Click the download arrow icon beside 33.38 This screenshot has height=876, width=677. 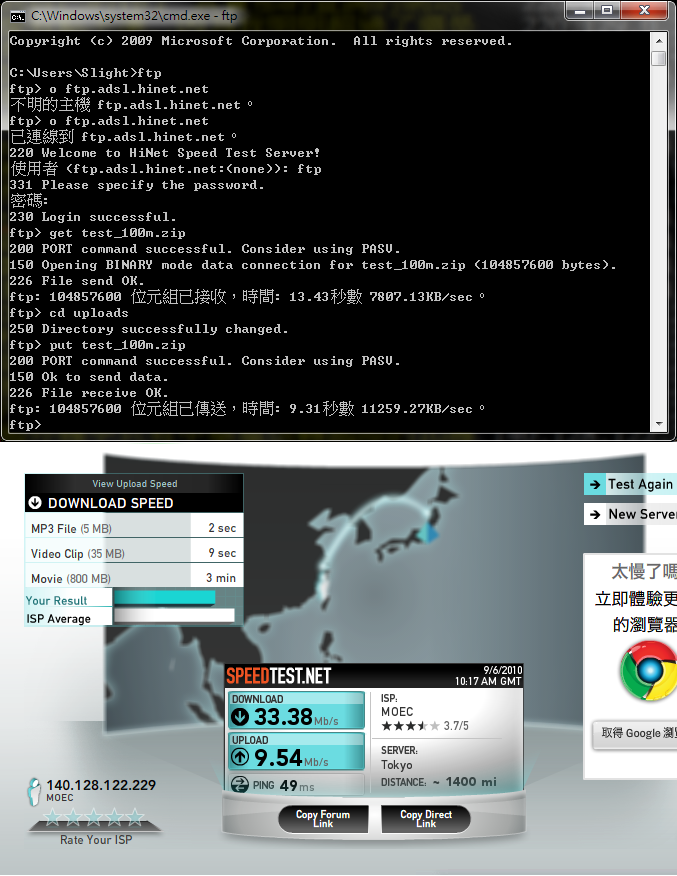241,716
